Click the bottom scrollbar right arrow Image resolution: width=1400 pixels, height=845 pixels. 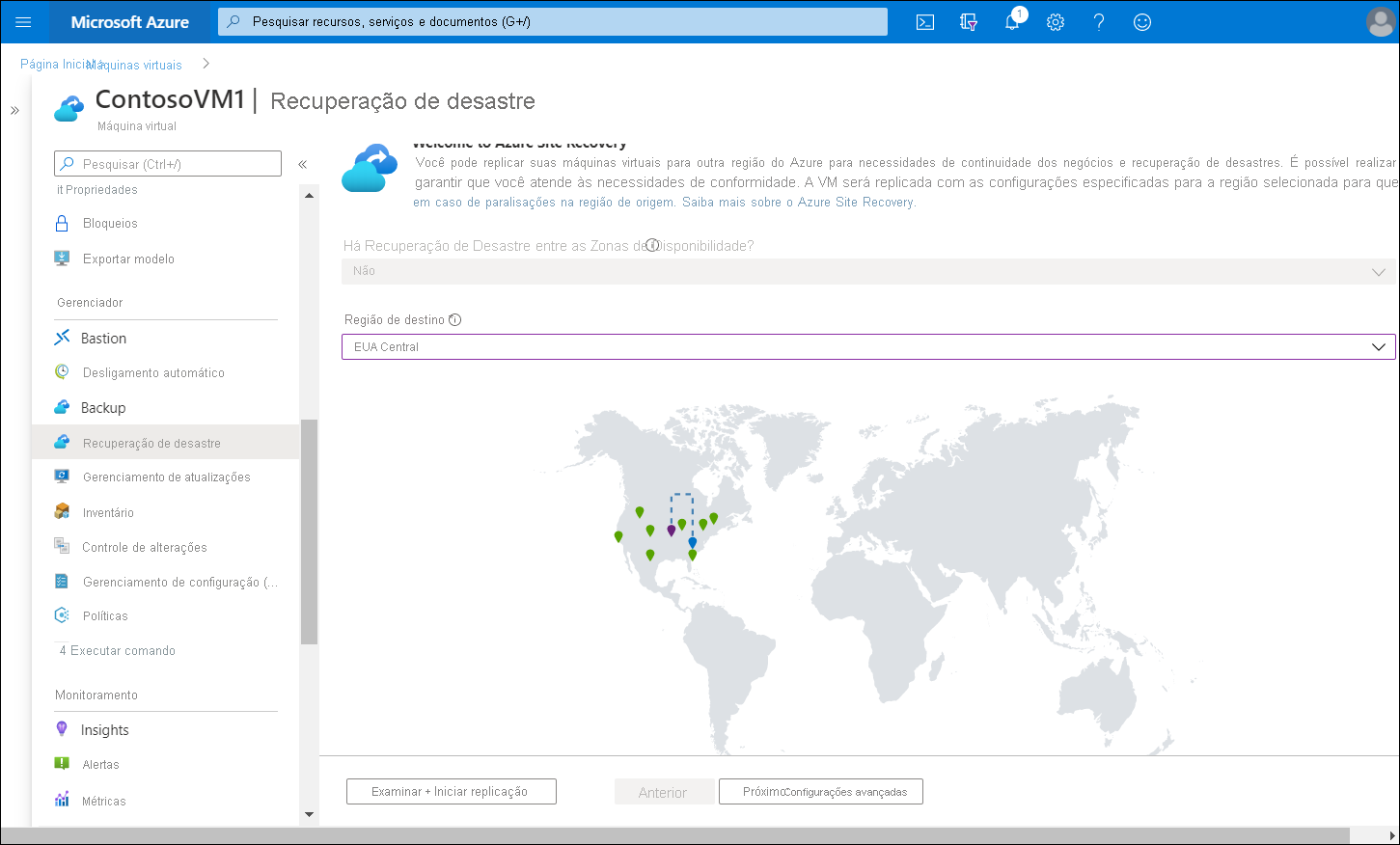[x=1390, y=835]
